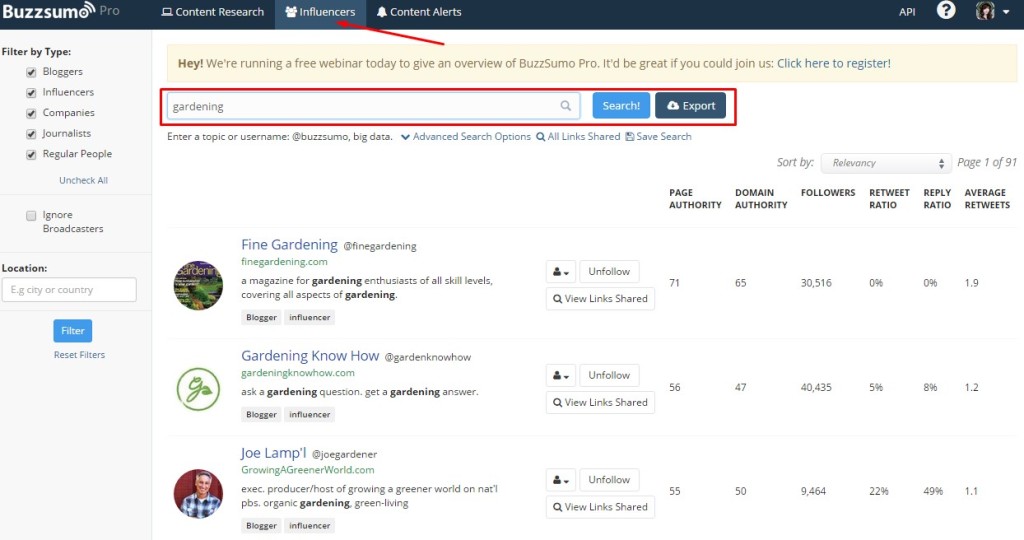Click the Search! button
This screenshot has height=540, width=1024.
coord(621,106)
